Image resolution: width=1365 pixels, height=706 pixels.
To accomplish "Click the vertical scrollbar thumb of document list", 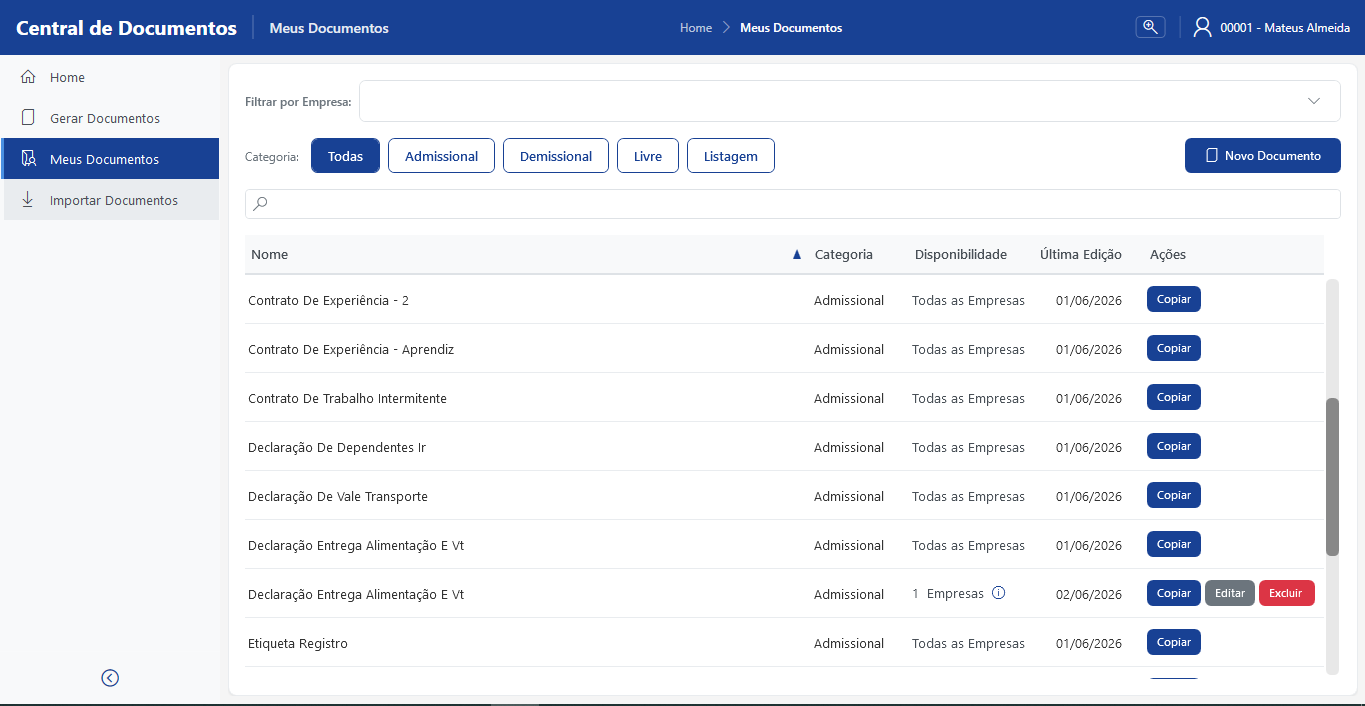I will click(x=1332, y=476).
